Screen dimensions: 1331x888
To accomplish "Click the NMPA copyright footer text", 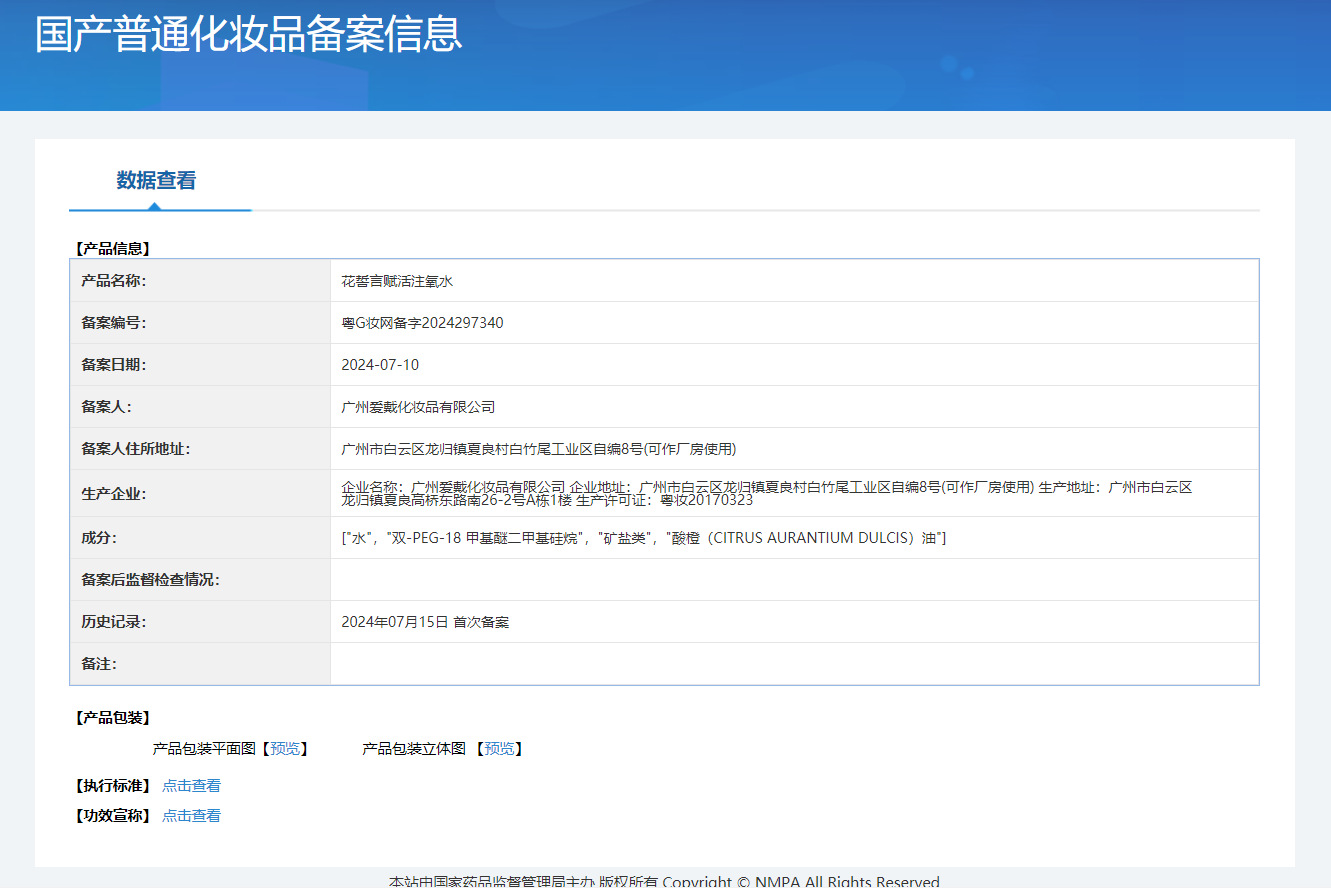I will pyautogui.click(x=664, y=881).
